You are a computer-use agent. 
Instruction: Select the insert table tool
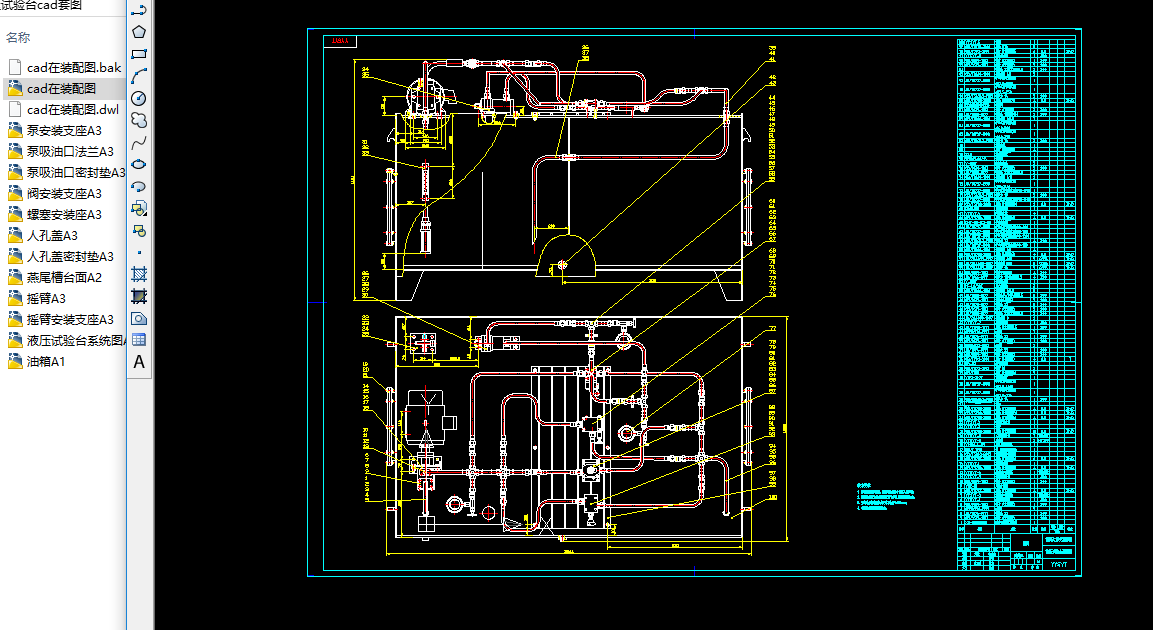pyautogui.click(x=139, y=339)
